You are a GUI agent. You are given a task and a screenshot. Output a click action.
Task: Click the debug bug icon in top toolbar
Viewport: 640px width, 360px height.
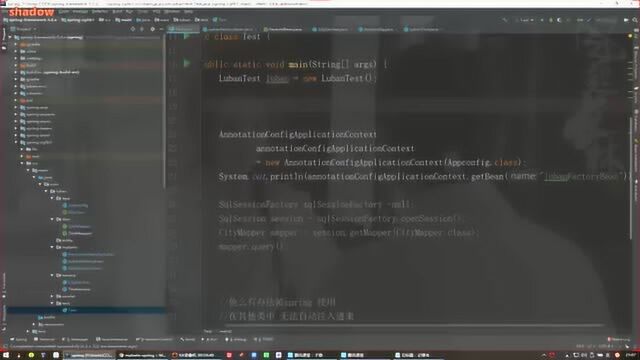click(x=551, y=20)
